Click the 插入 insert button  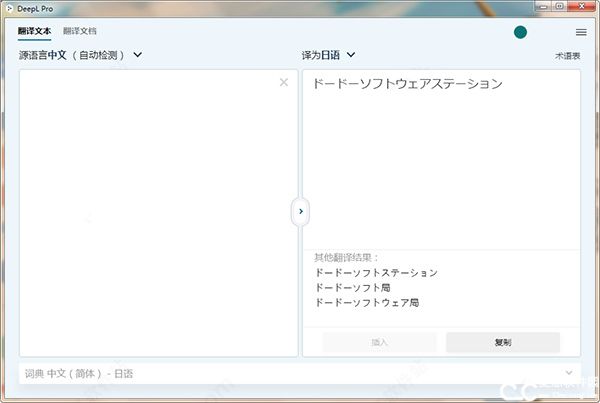pos(379,342)
